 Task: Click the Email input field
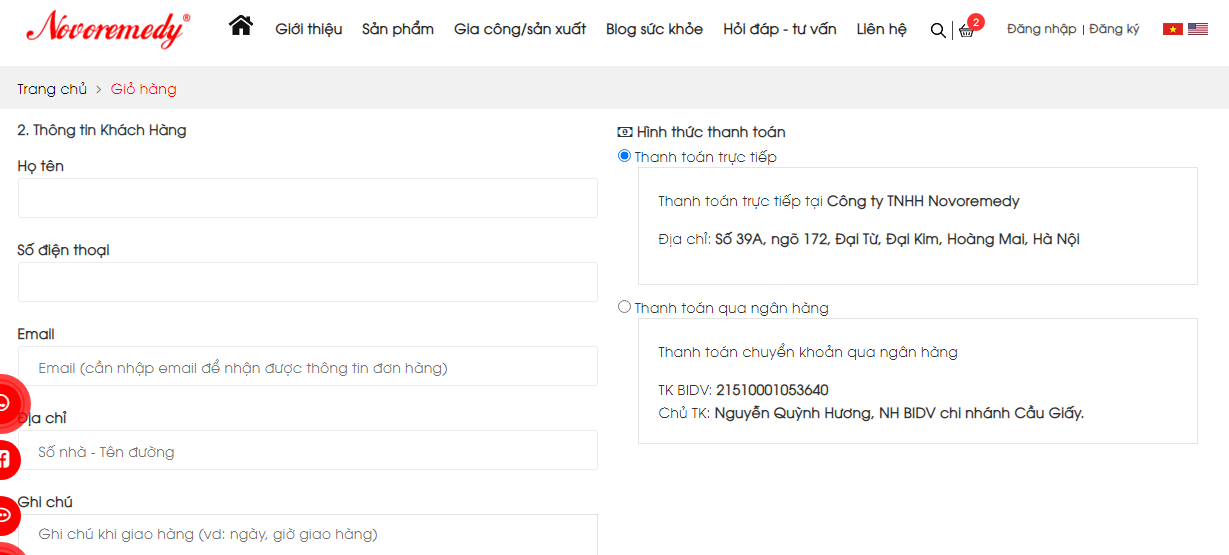pos(308,366)
